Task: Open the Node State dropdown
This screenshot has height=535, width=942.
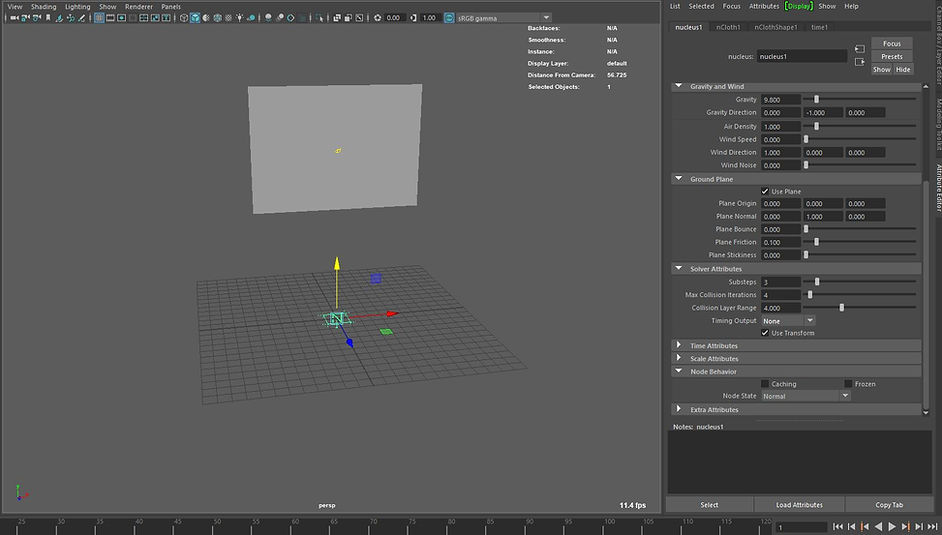Action: pyautogui.click(x=806, y=396)
